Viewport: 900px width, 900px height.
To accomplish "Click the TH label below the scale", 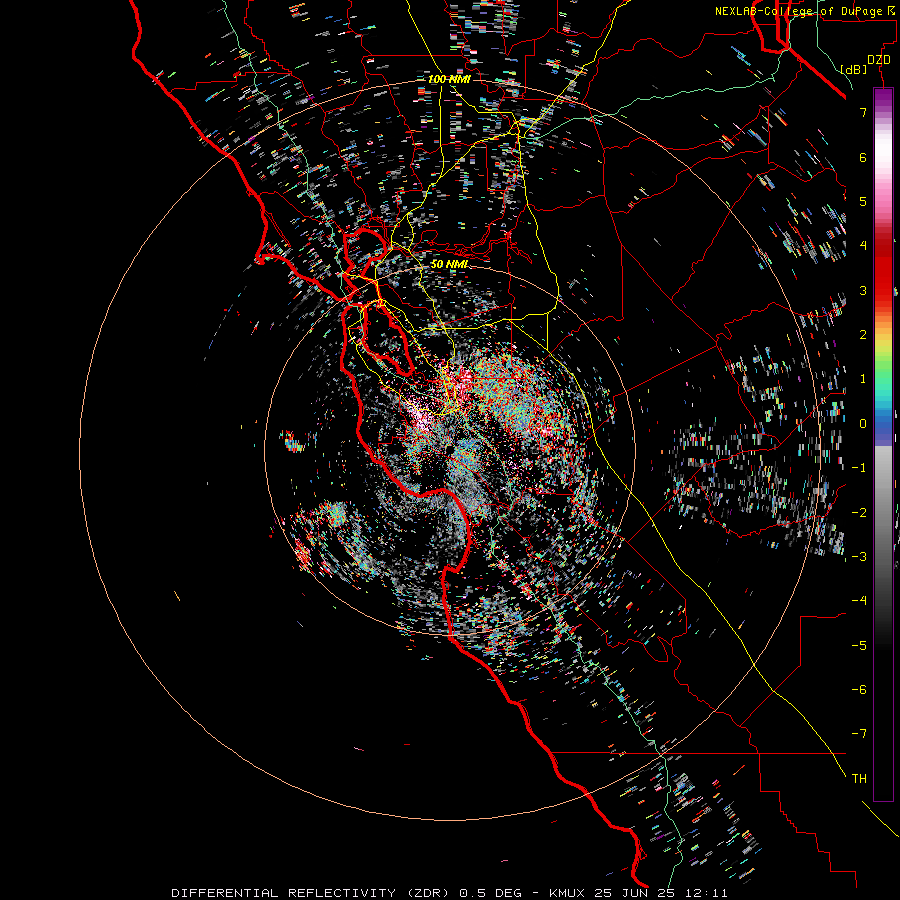I will [859, 779].
